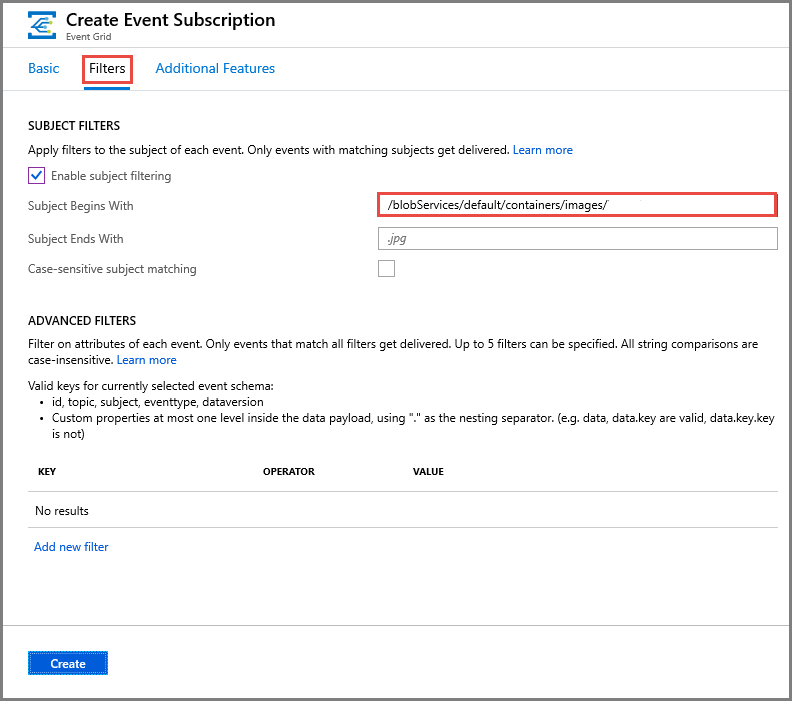
Task: Click the Create Event Subscription title
Action: [170, 19]
